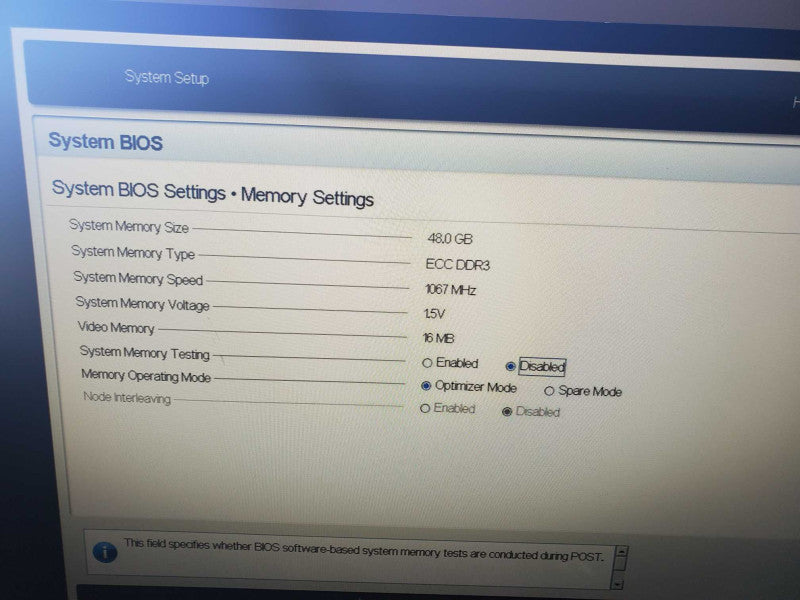Click the Memory Operating Mode label
Screen dimensions: 800x600
tap(146, 376)
